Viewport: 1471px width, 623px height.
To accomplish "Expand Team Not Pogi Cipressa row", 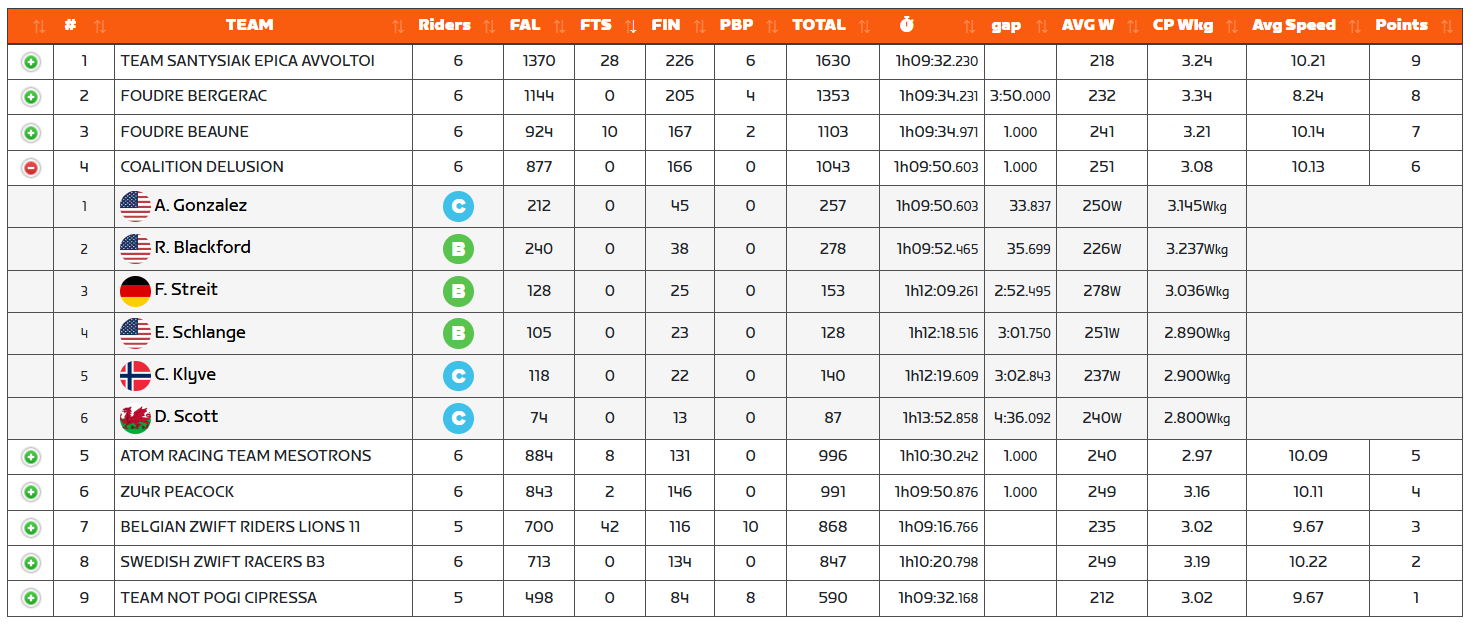I will click(31, 599).
